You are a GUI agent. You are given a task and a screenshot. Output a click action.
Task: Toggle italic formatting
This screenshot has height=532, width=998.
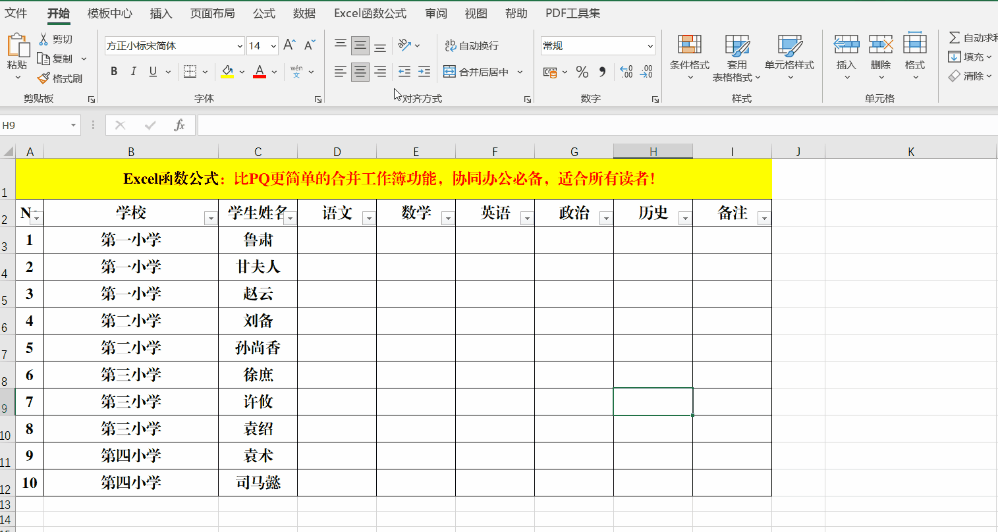(134, 71)
